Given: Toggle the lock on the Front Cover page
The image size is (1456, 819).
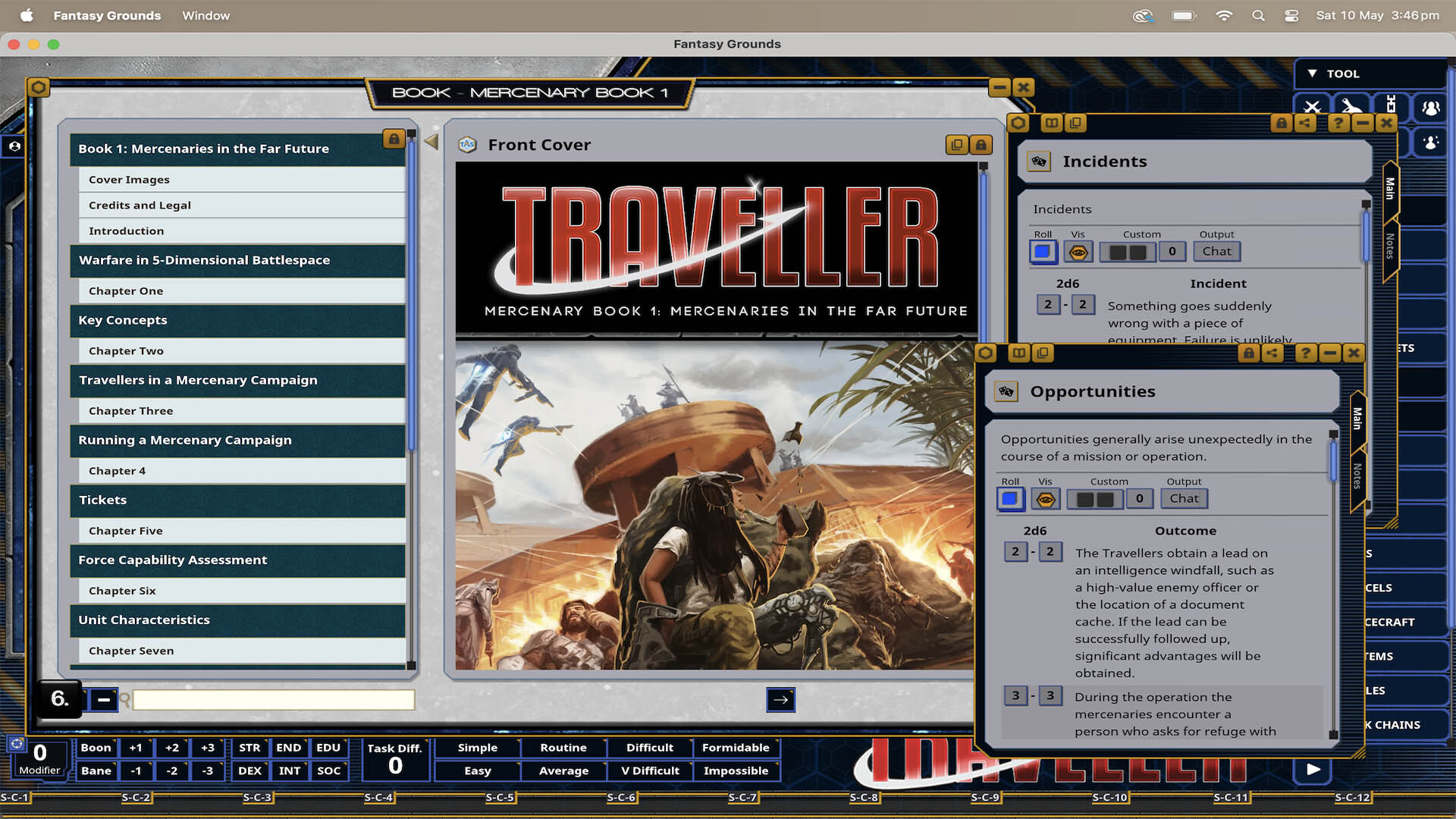Looking at the screenshot, I should [x=981, y=145].
